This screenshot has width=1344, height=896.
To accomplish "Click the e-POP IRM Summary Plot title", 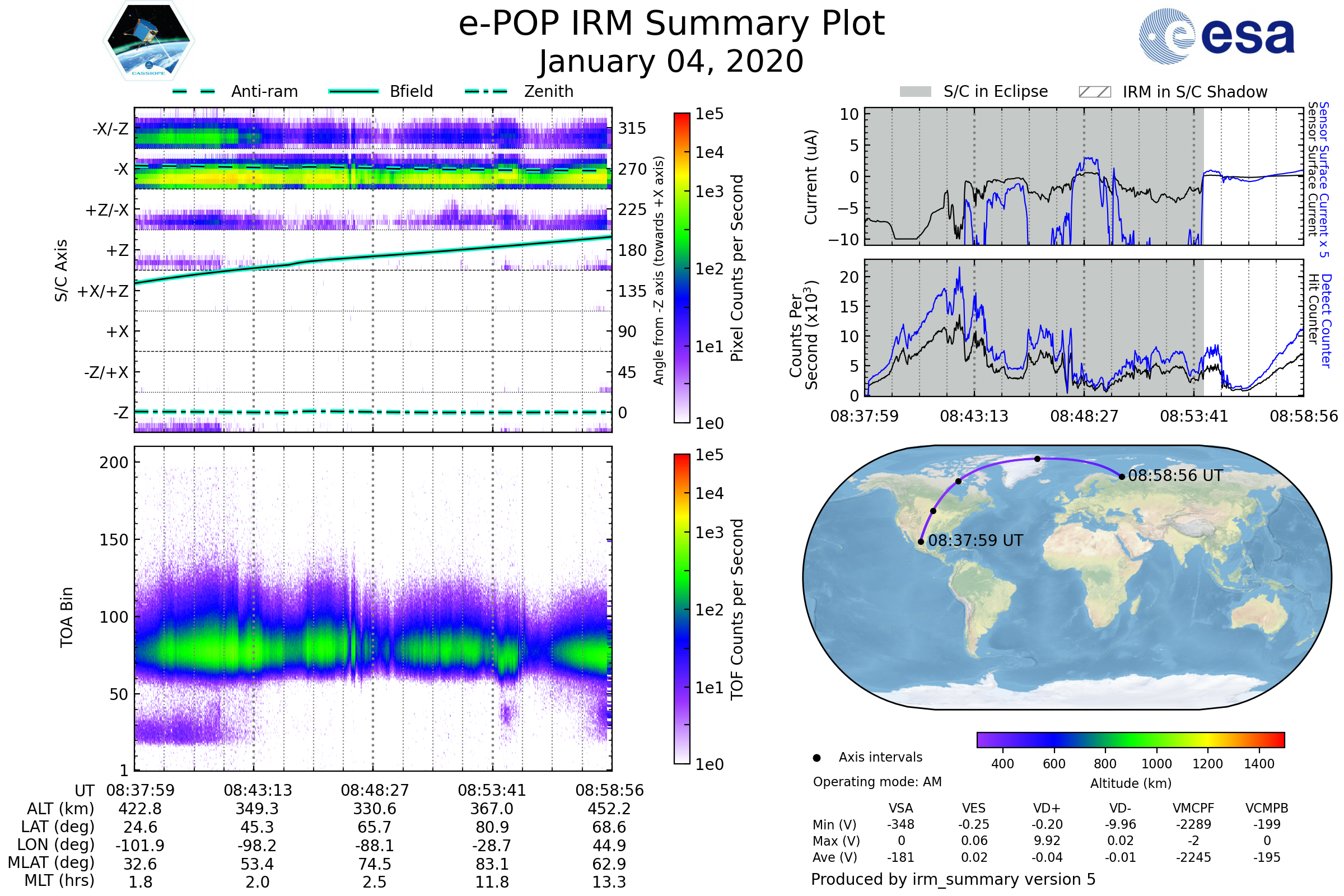I will point(671,24).
